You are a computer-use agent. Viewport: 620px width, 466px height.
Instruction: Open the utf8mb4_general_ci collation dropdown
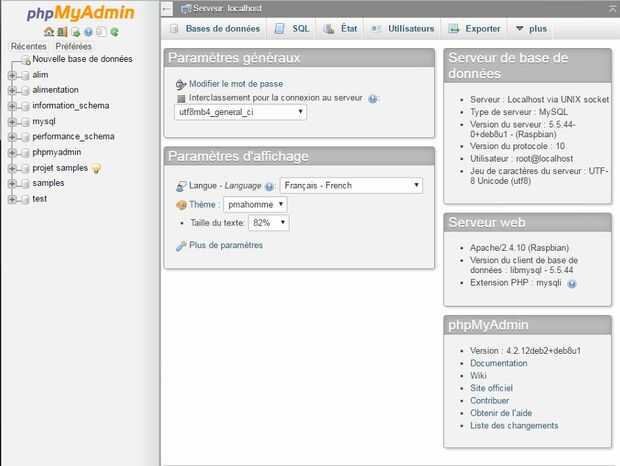[x=240, y=112]
